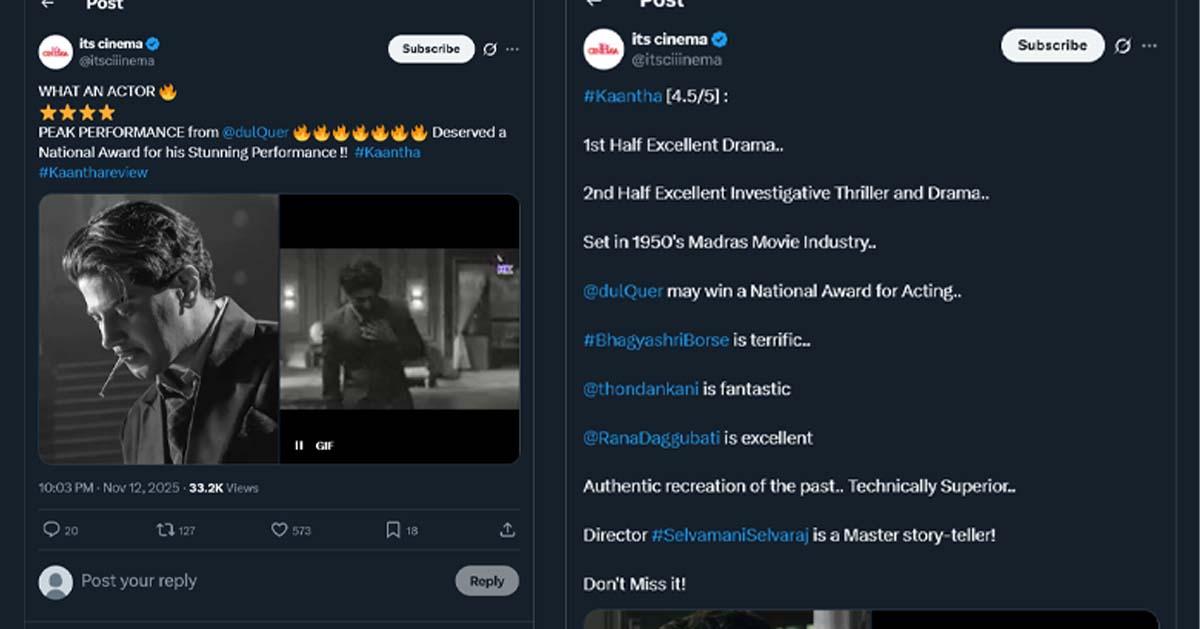Open more options menu on left post
This screenshot has width=1200, height=629.
pyautogui.click(x=512, y=49)
